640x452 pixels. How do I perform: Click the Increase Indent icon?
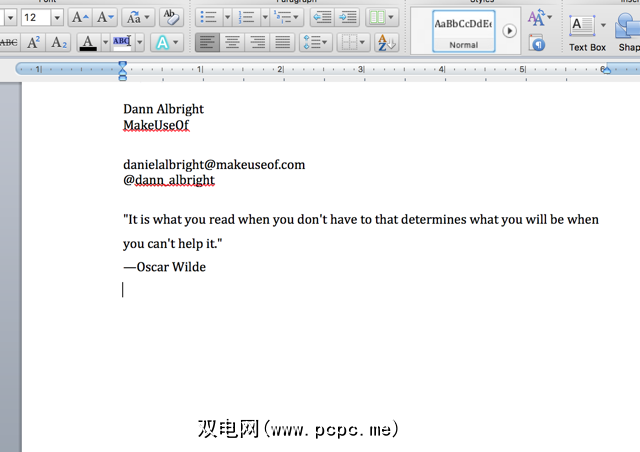tap(347, 18)
